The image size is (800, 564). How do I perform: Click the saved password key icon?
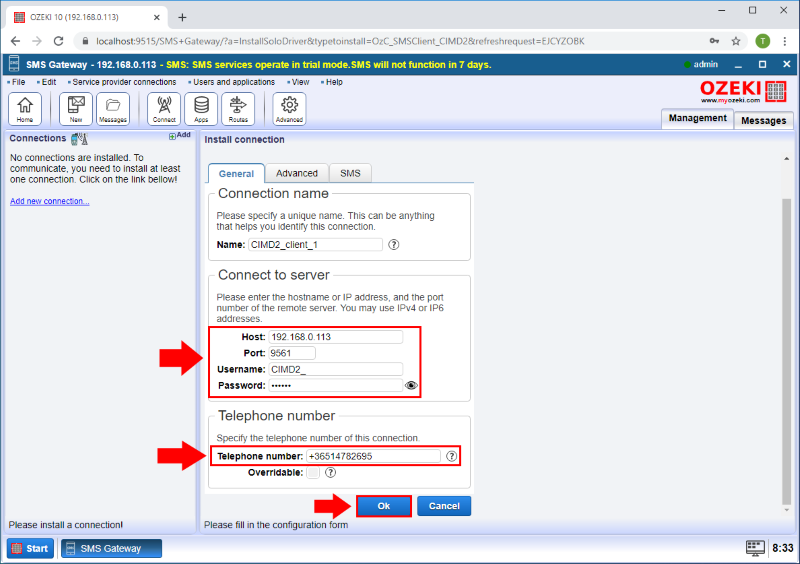point(714,41)
